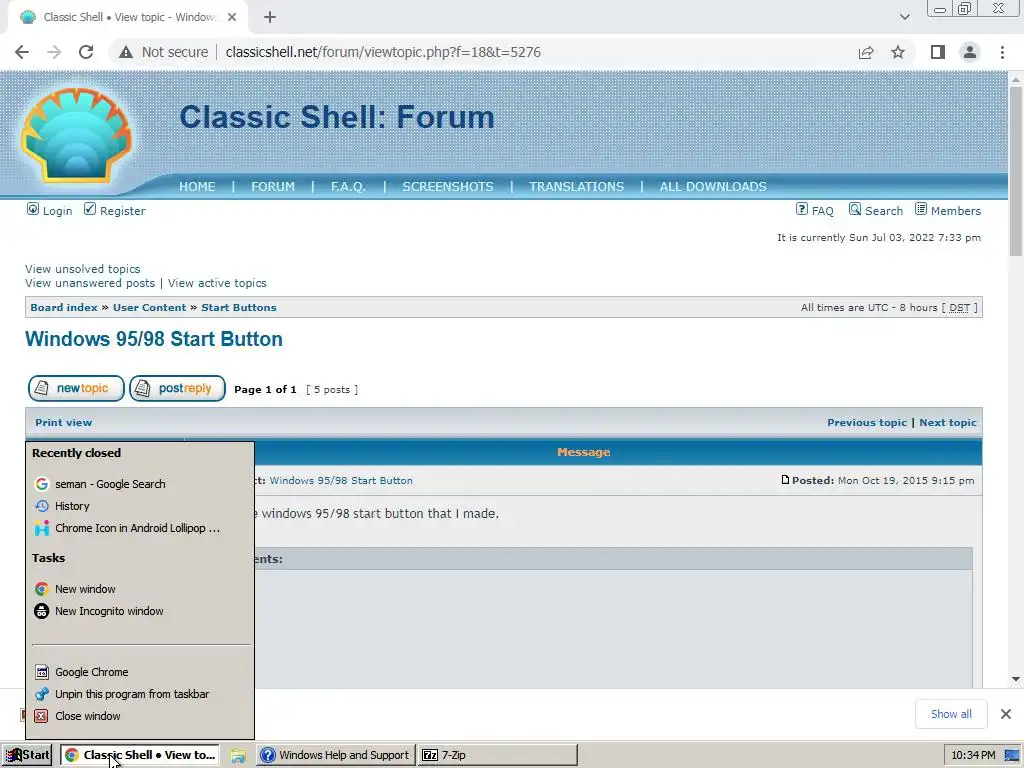Click the newtopic button
The width and height of the screenshot is (1024, 768).
coord(76,389)
